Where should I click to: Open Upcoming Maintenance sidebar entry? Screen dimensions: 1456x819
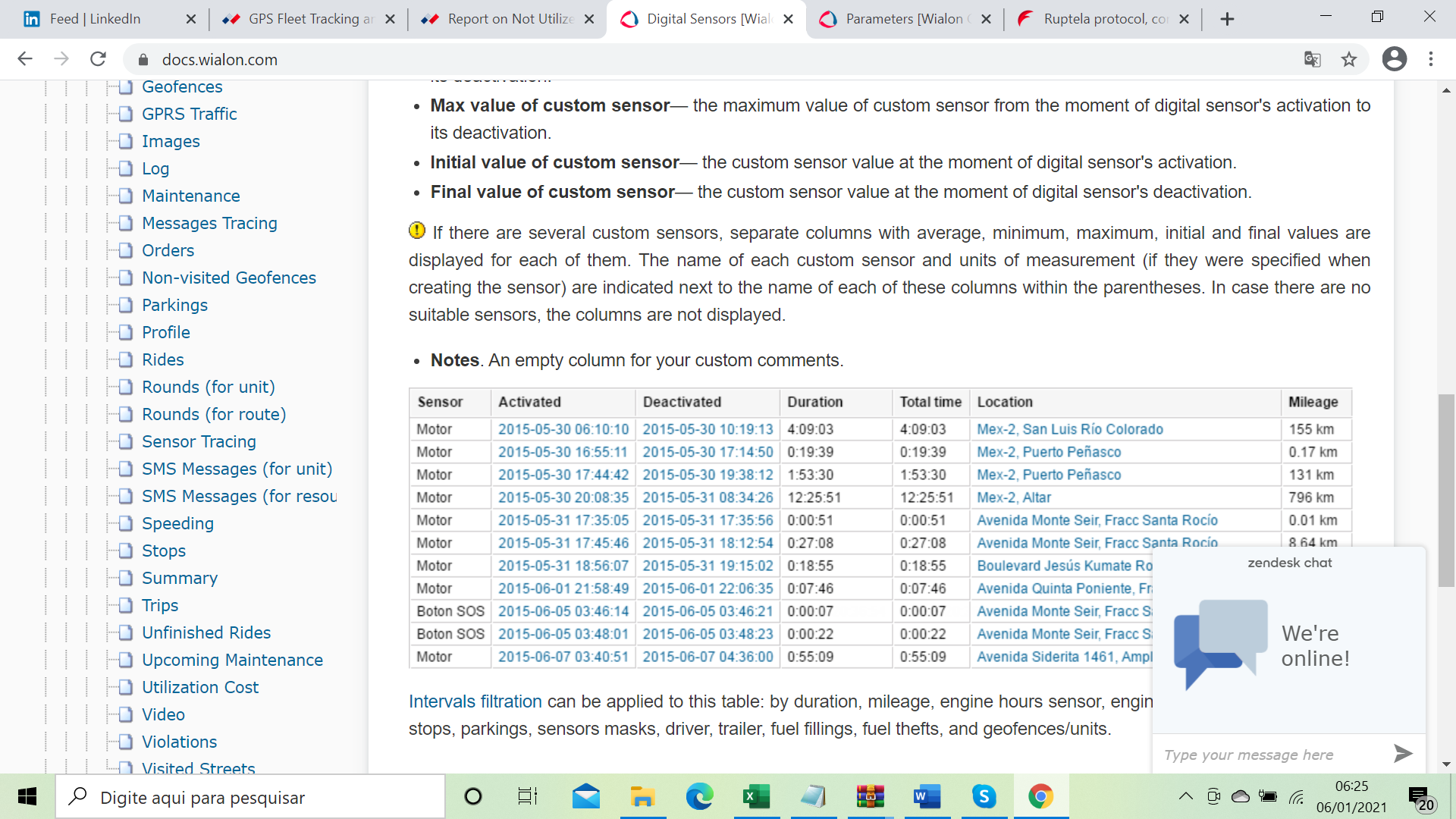[232, 660]
